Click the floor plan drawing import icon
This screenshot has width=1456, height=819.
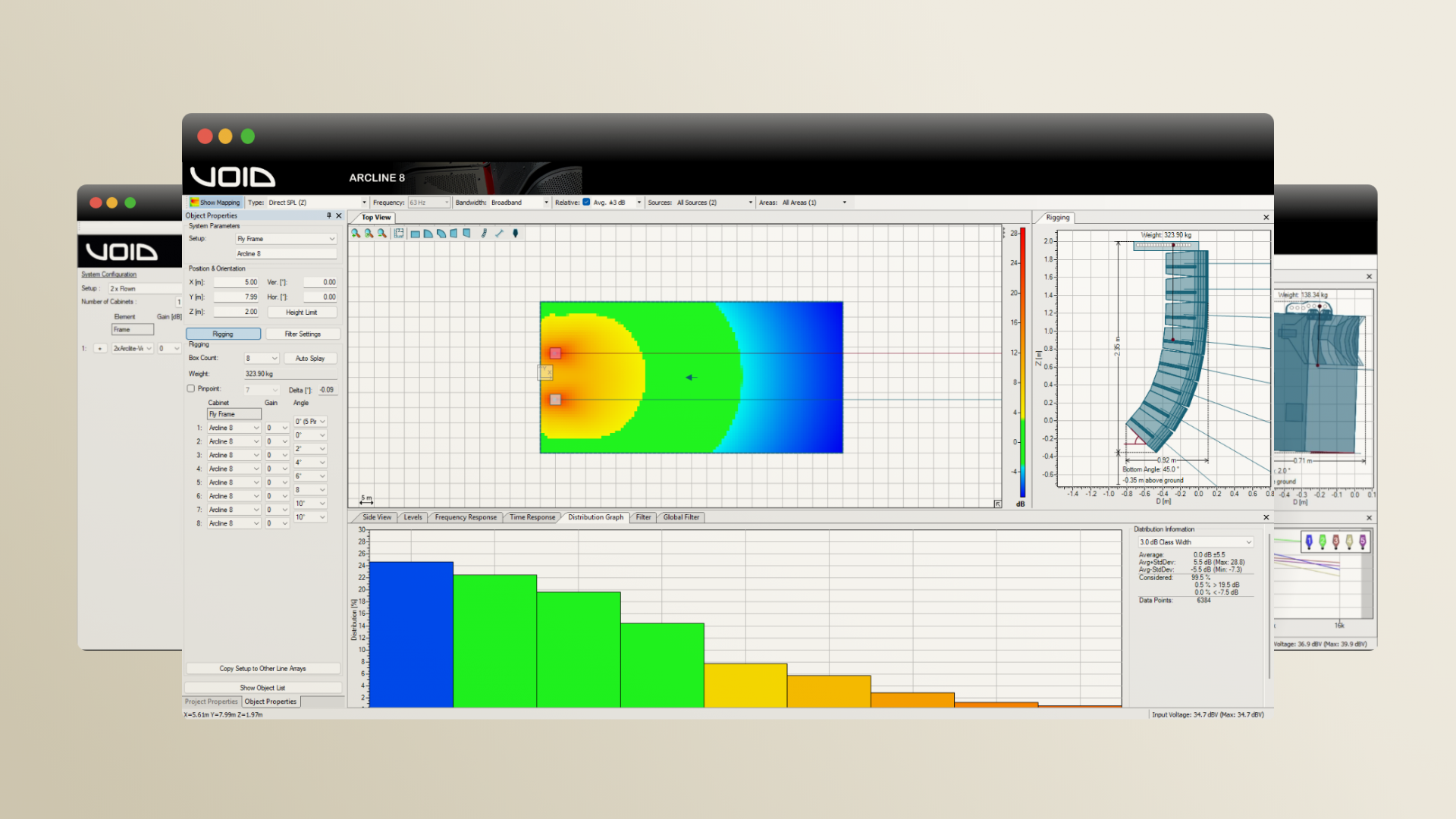[x=399, y=234]
